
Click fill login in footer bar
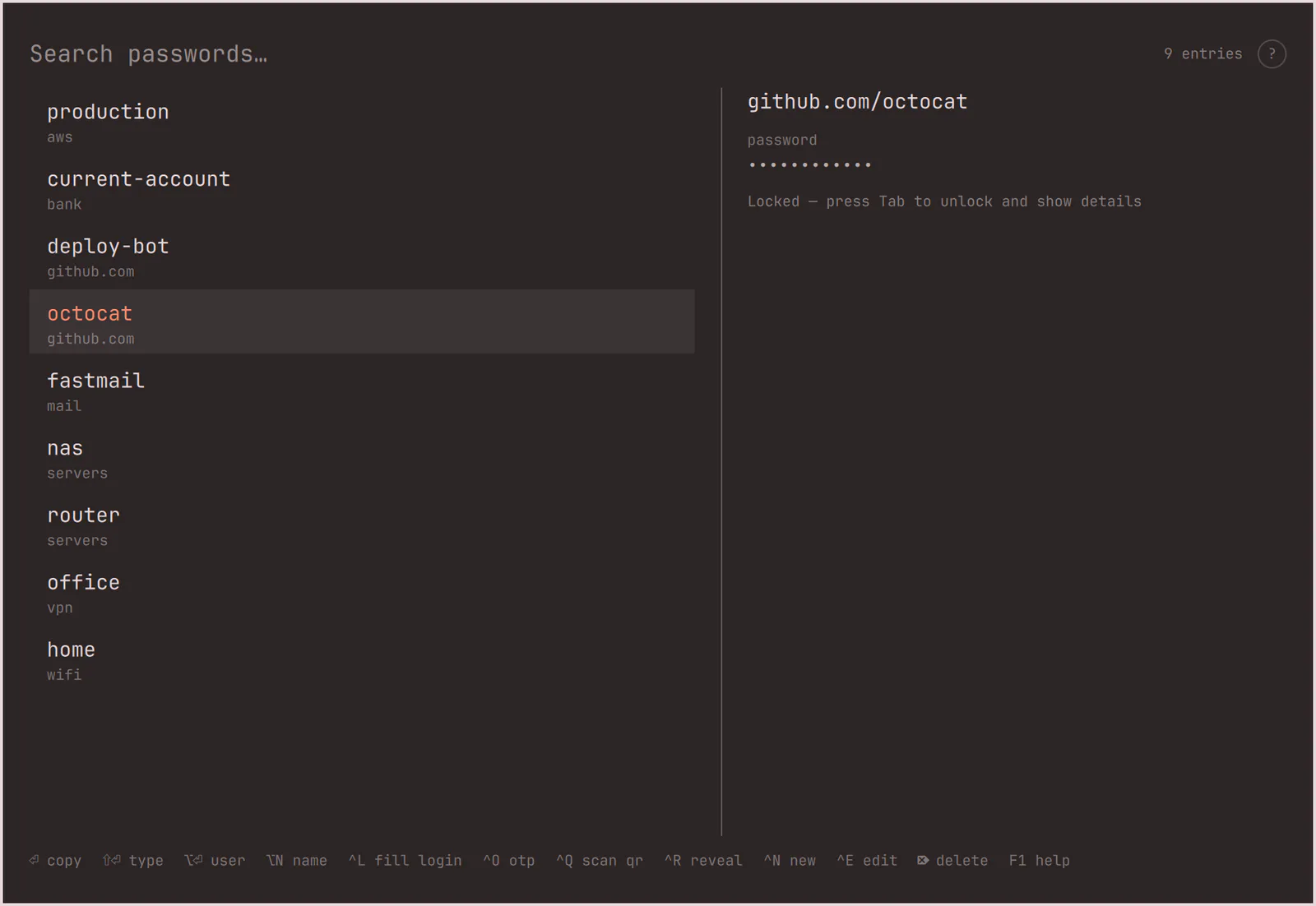[405, 861]
